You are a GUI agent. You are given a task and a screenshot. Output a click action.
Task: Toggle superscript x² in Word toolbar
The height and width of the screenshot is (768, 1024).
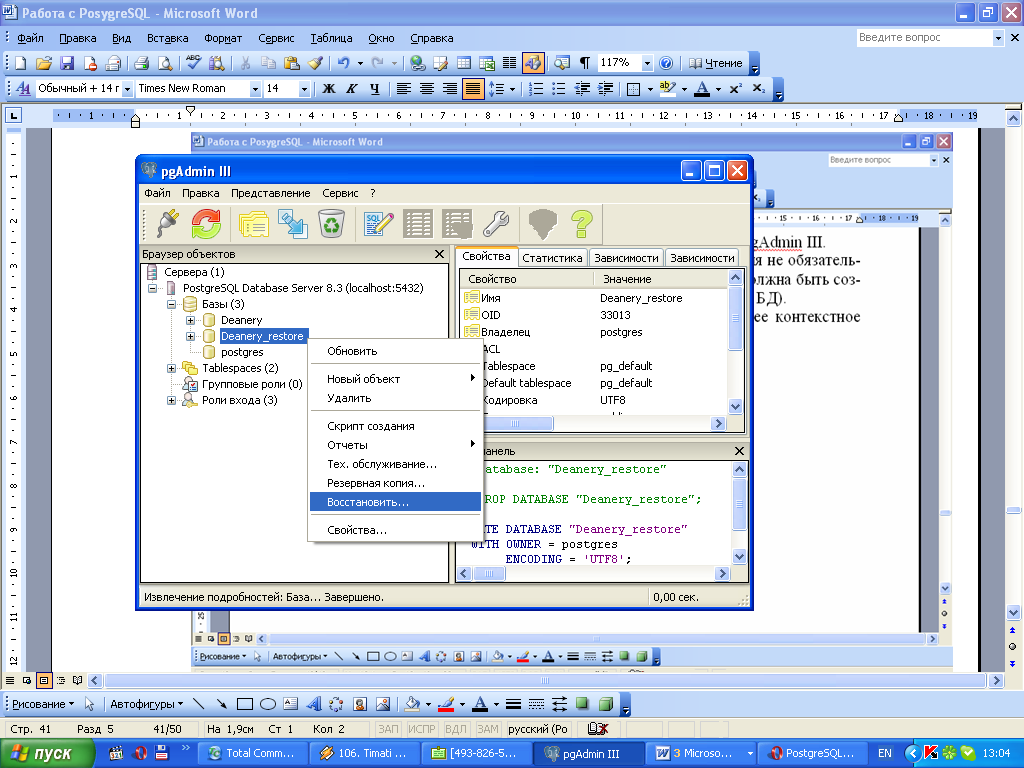[735, 88]
